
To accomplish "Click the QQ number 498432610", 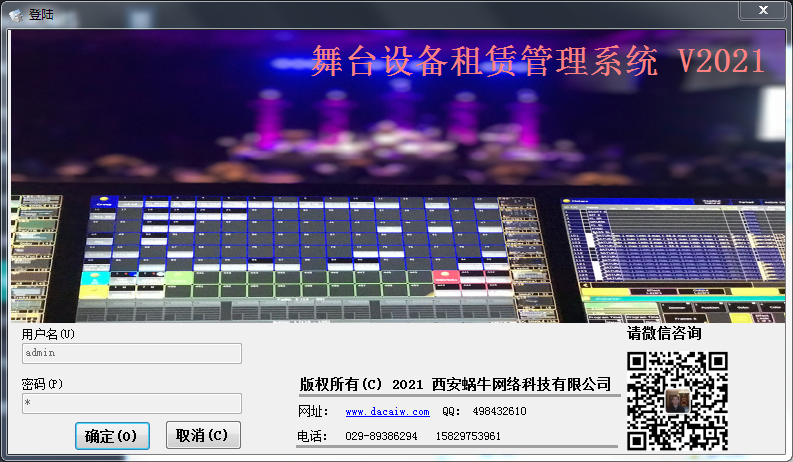I will (499, 412).
